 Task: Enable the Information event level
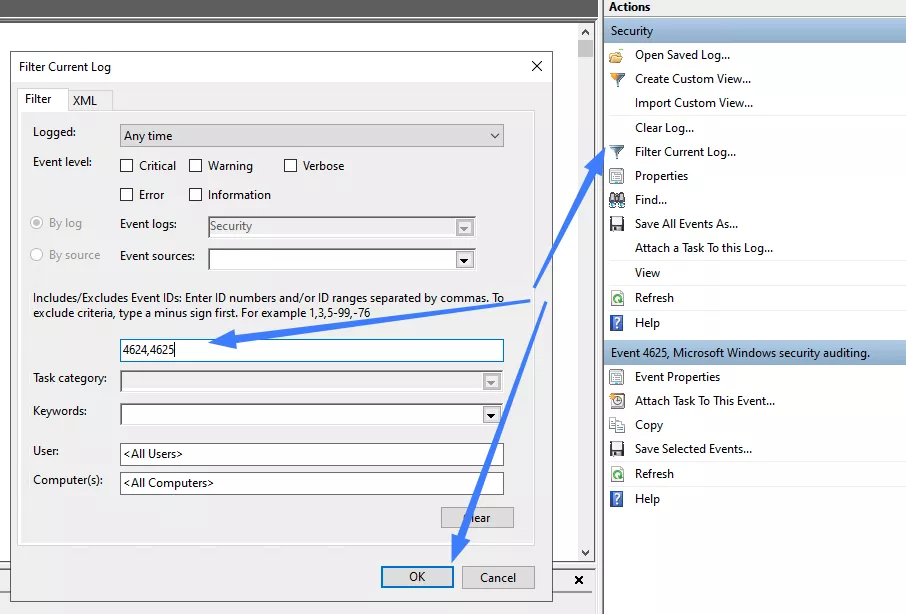point(195,195)
